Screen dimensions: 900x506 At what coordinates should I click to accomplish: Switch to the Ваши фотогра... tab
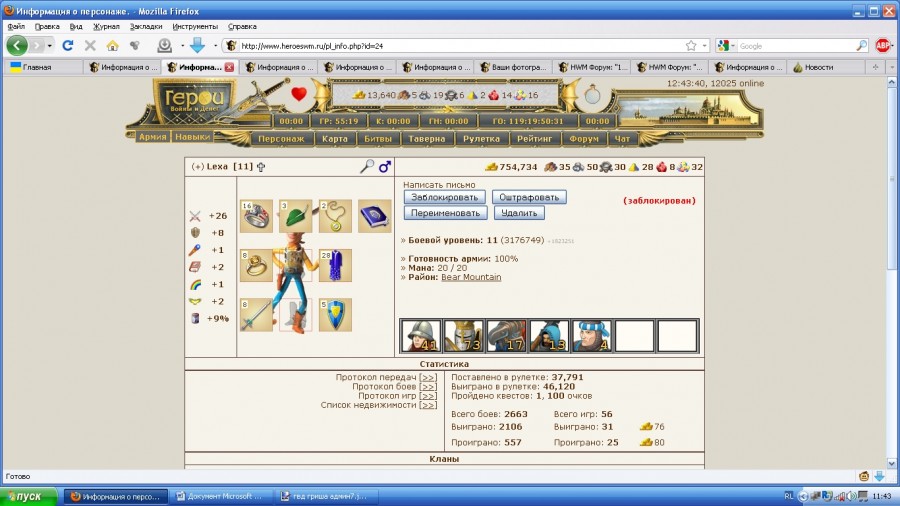(514, 67)
